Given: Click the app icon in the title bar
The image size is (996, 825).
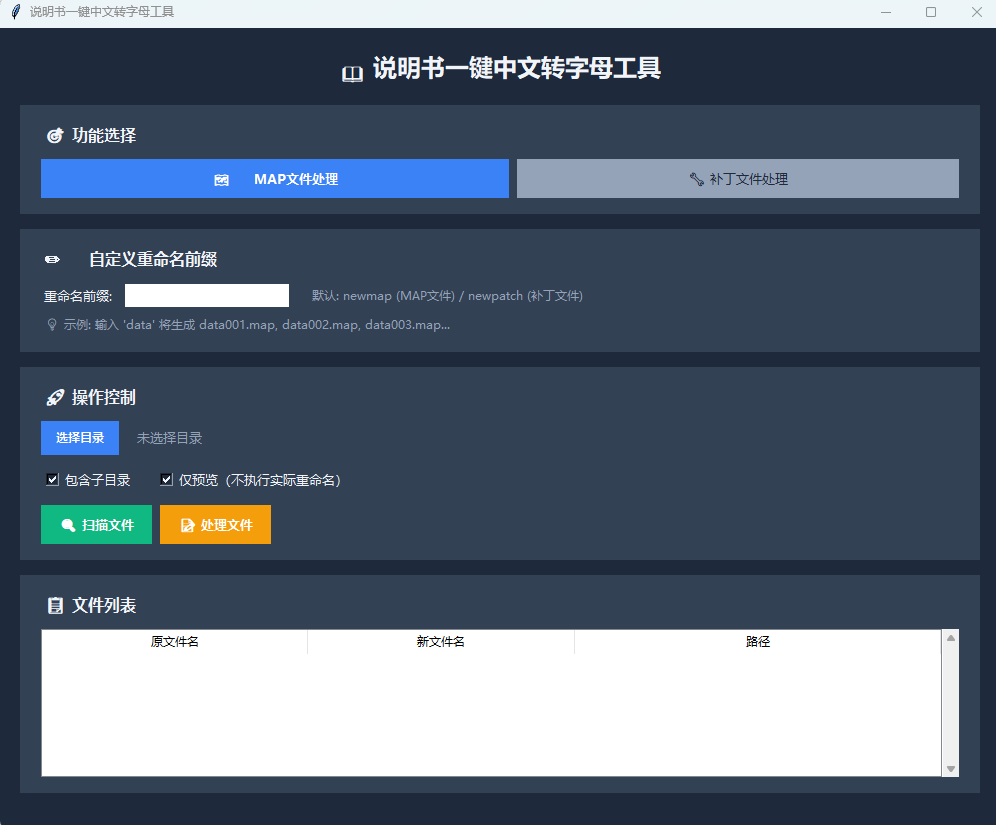Looking at the screenshot, I should coord(14,12).
